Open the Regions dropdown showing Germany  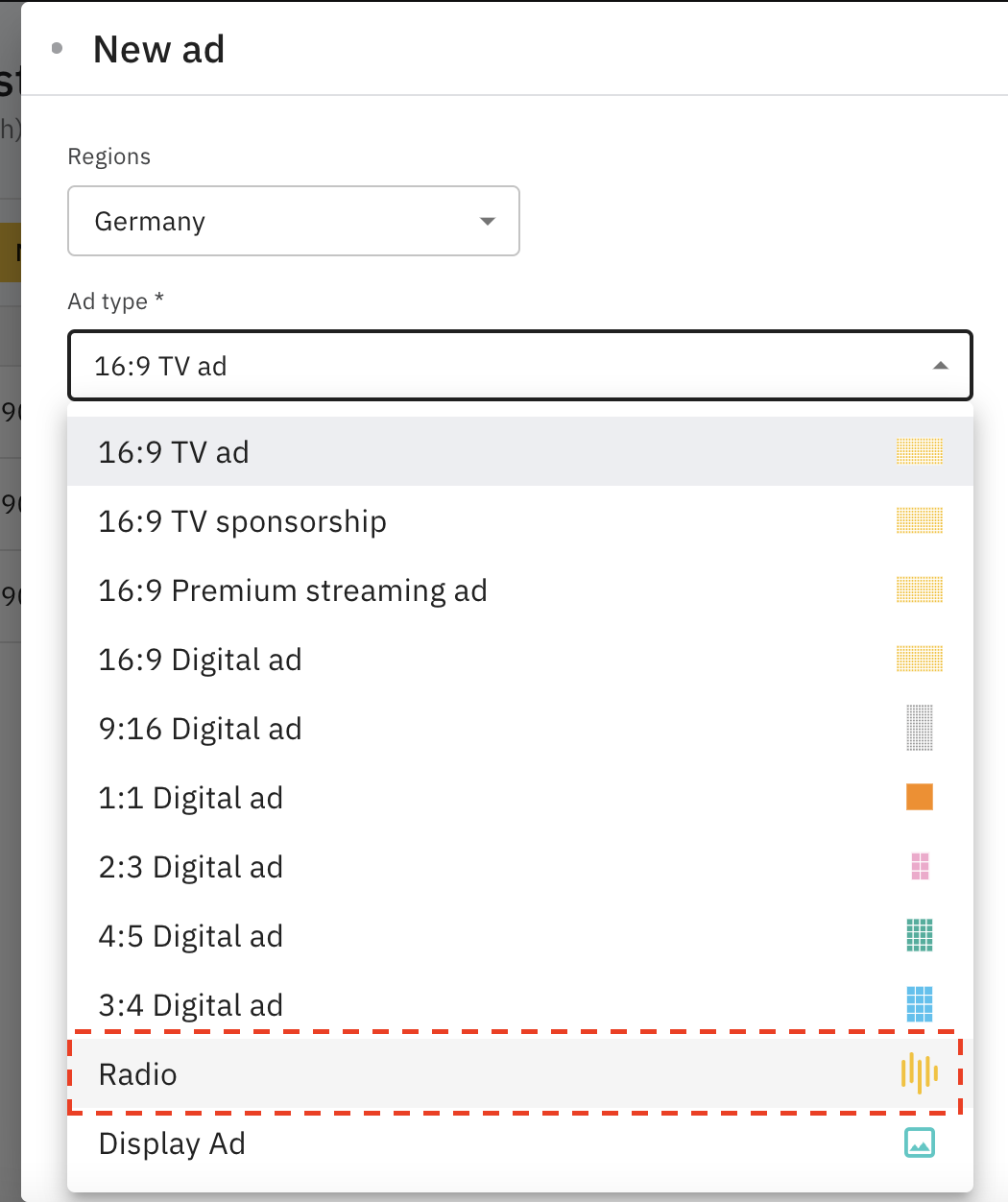(x=293, y=221)
